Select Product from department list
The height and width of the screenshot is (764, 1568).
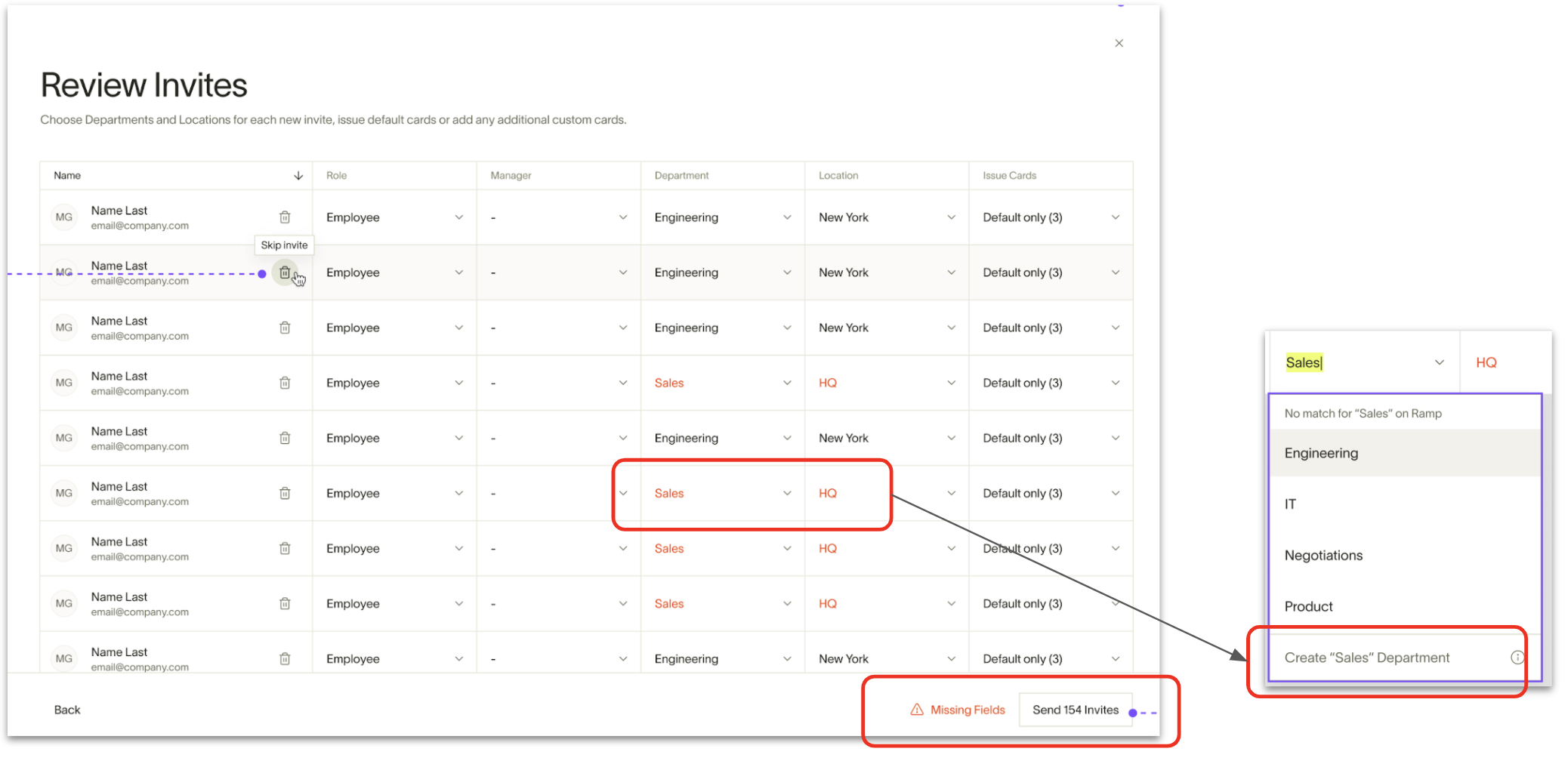coord(1405,606)
